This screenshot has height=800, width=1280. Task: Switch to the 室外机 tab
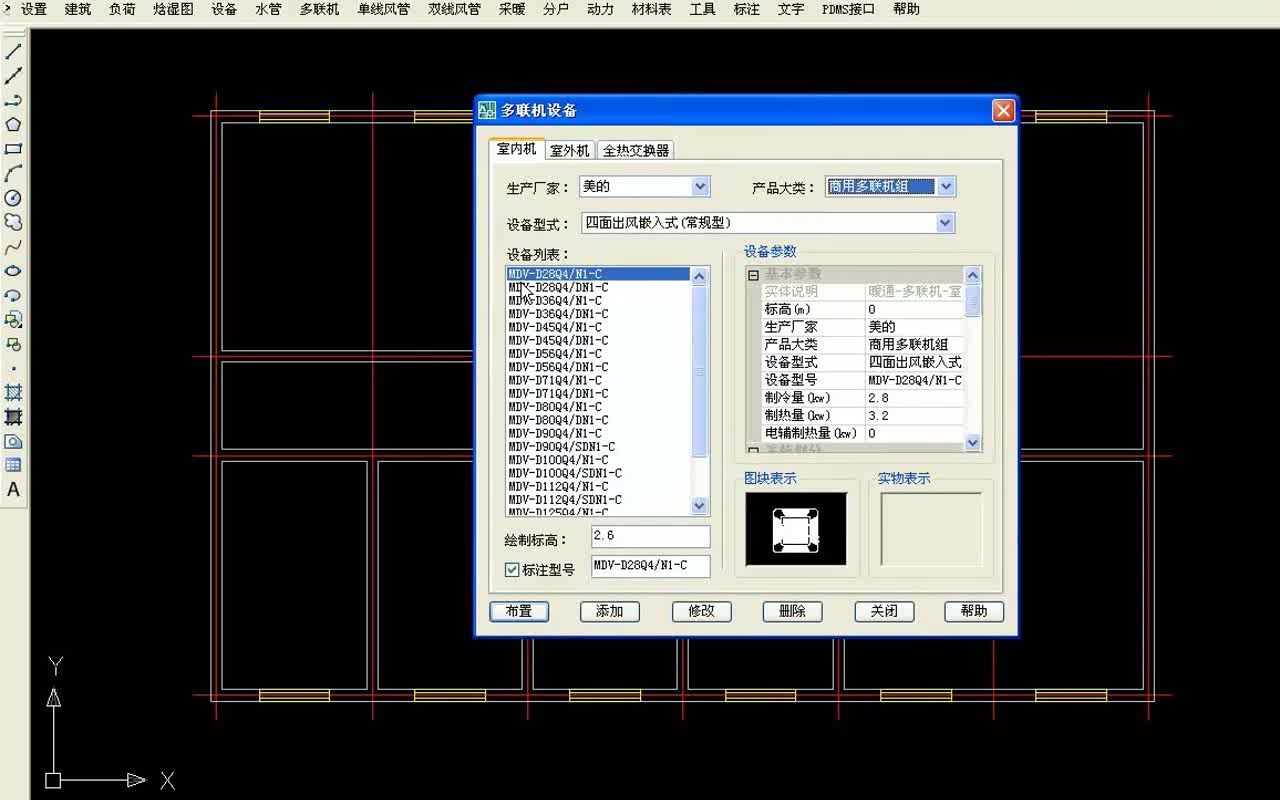pos(570,151)
